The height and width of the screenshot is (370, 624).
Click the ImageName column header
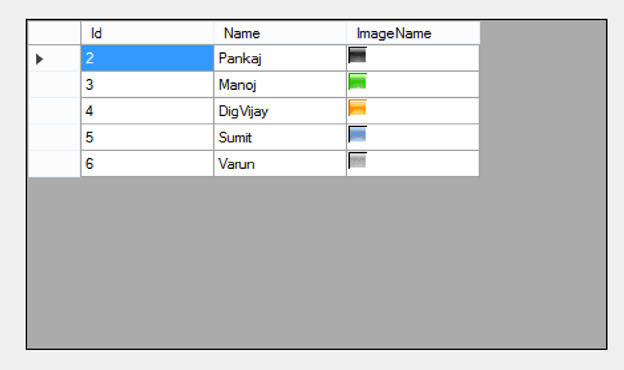[413, 33]
